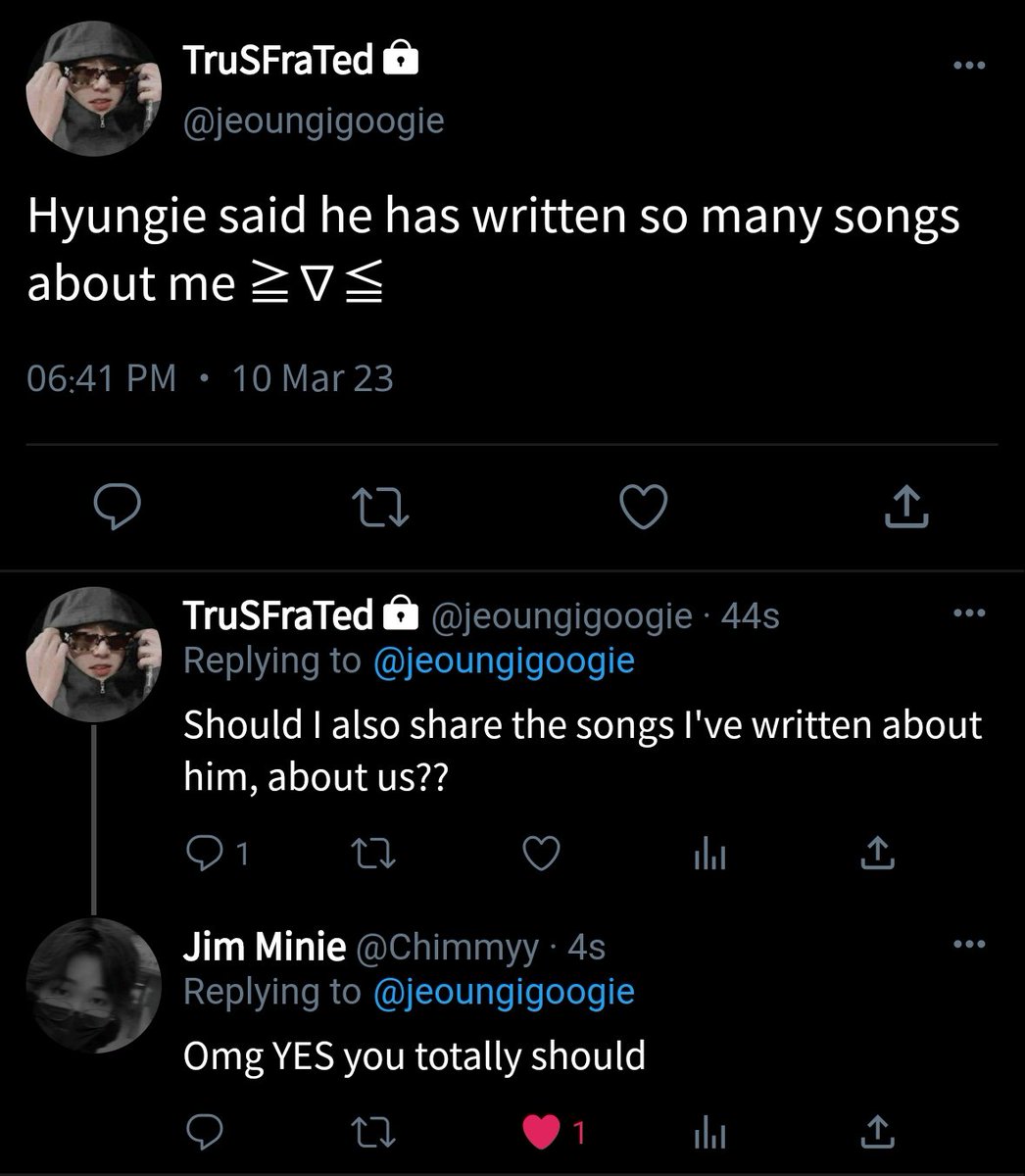Like the main tweet by TruSFraTed

tap(645, 508)
